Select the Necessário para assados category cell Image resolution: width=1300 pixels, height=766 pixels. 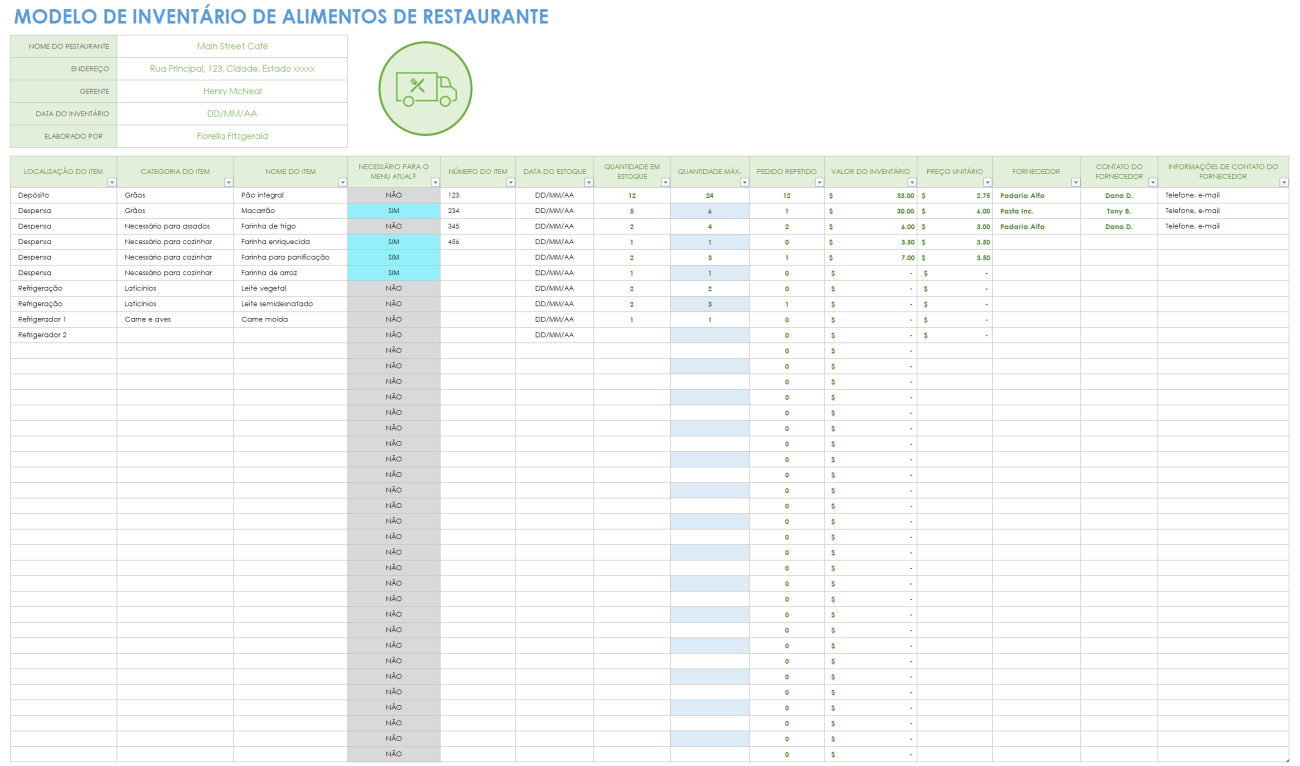175,226
